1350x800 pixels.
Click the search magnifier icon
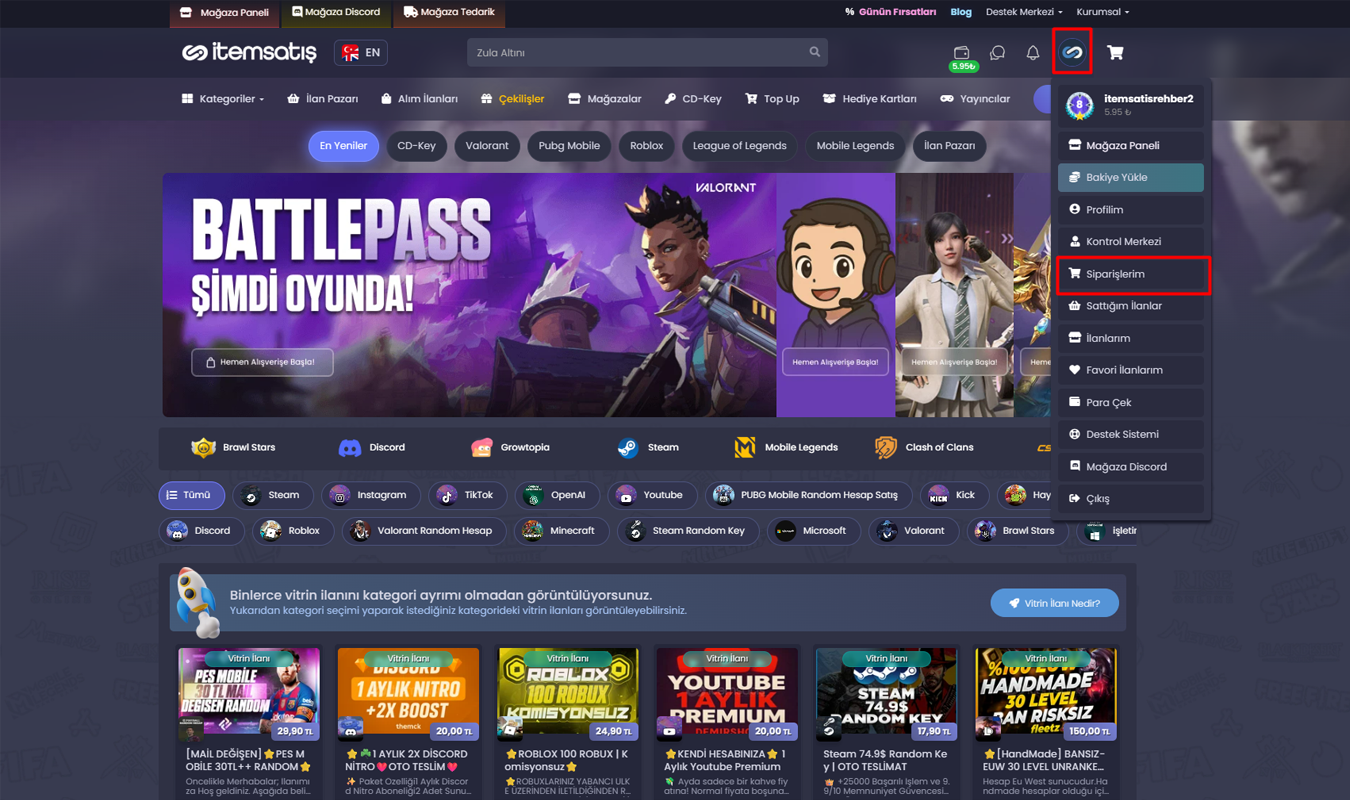click(x=814, y=52)
